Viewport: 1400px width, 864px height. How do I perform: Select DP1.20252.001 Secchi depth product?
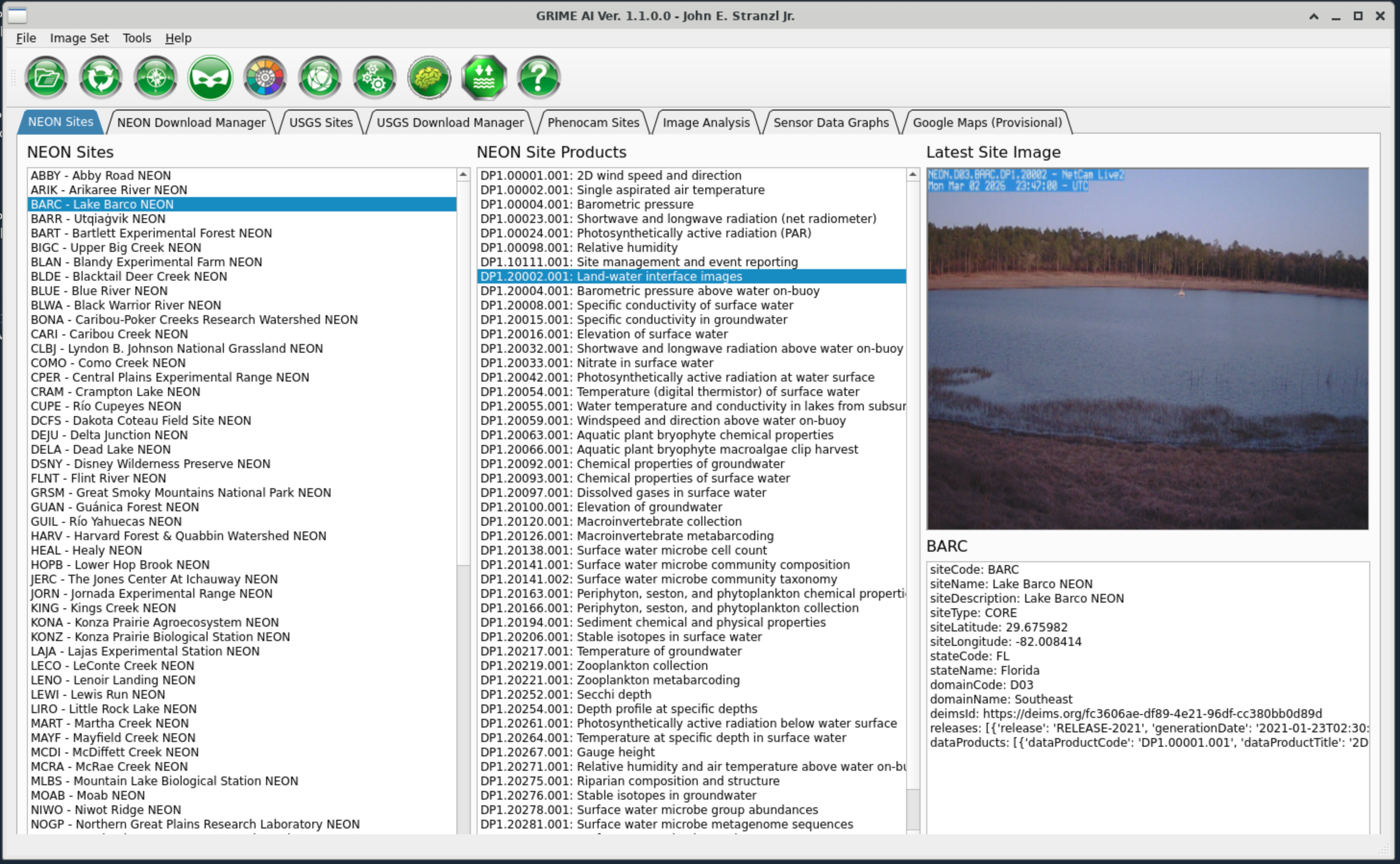click(x=565, y=694)
